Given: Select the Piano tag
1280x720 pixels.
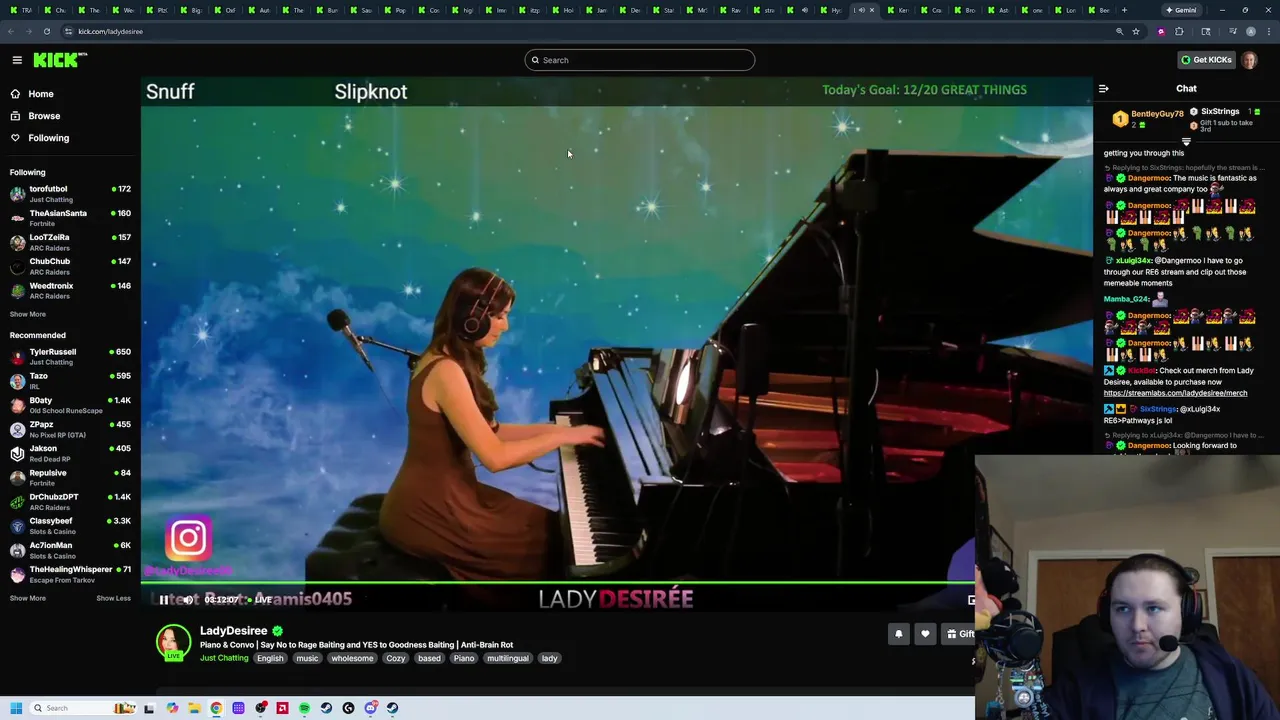Looking at the screenshot, I should [x=464, y=658].
